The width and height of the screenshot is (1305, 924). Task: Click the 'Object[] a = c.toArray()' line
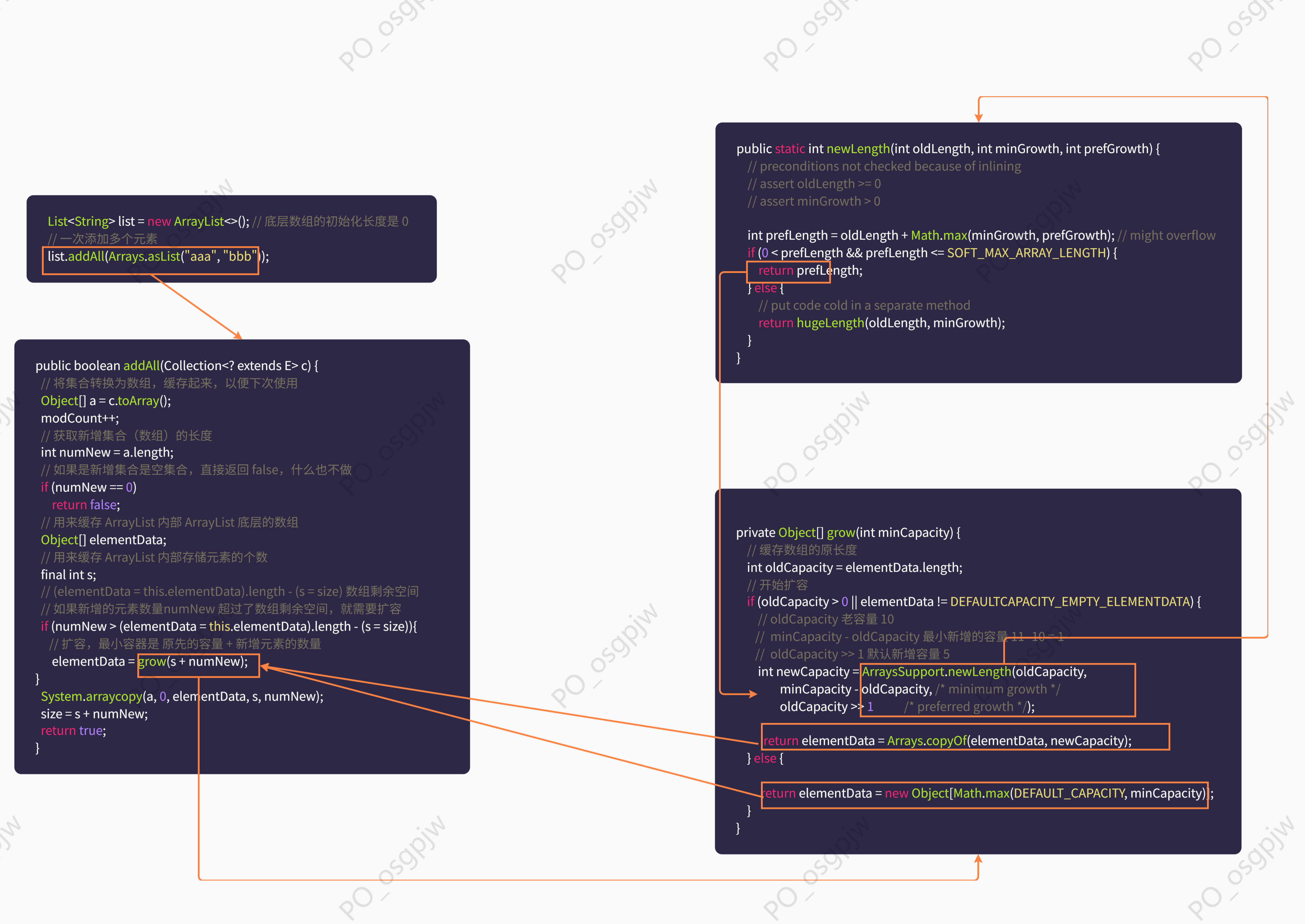(106, 401)
